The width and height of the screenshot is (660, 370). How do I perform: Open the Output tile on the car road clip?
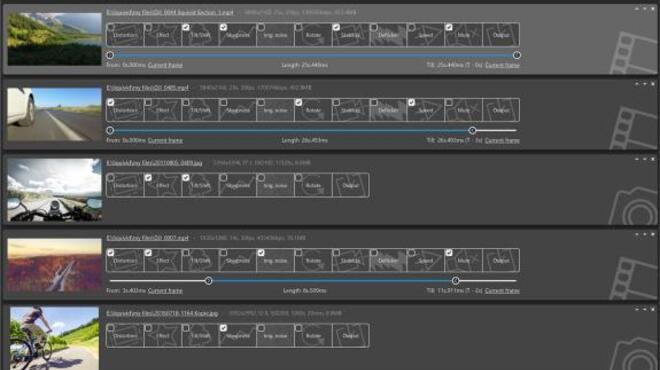(501, 110)
